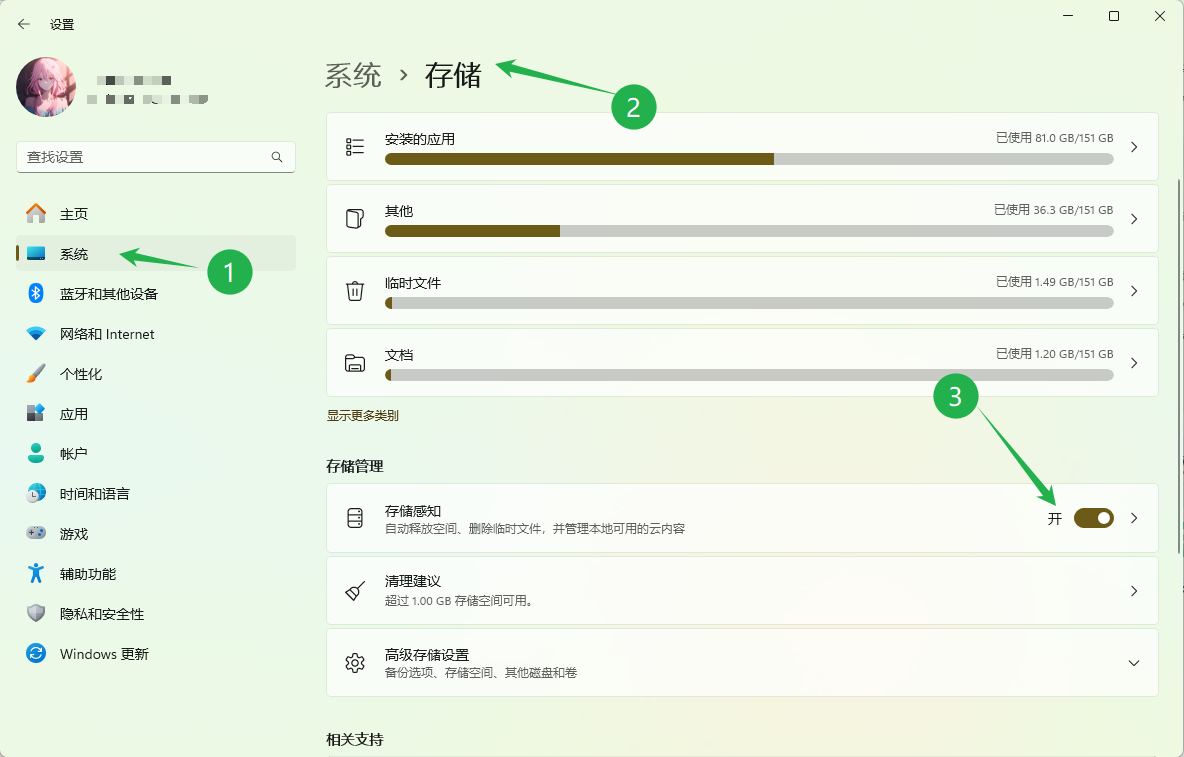Screen dimensions: 1184x757
Task: Open 存储感知 settings via its chevron
Action: [1133, 518]
